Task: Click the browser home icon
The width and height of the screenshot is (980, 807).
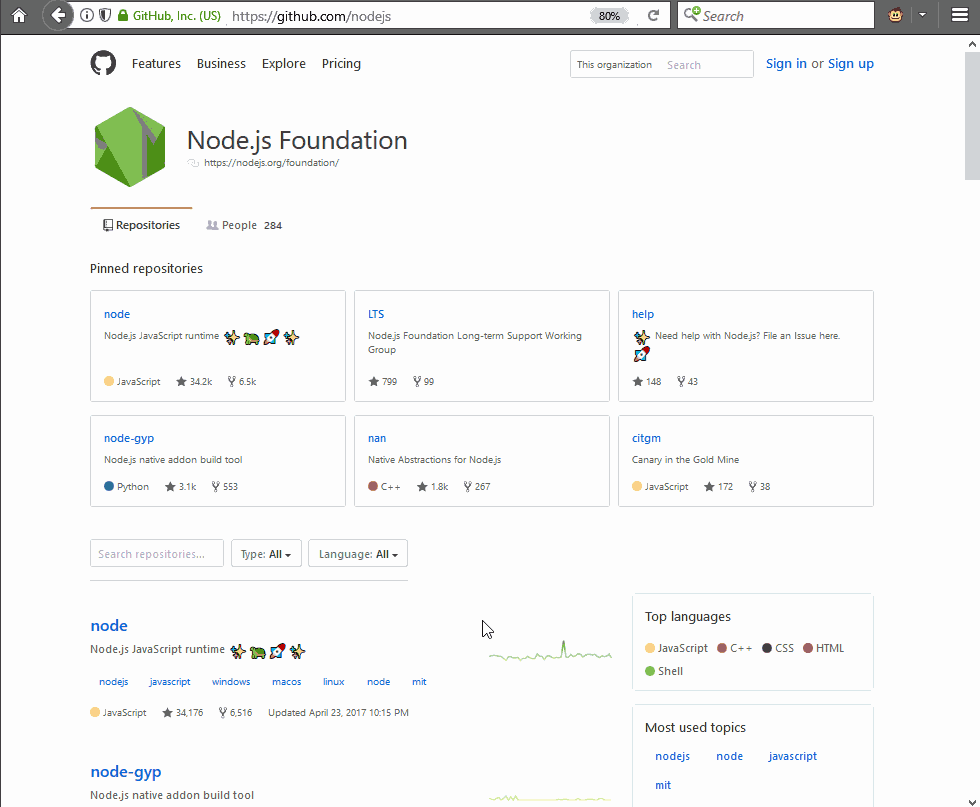Action: [x=18, y=16]
